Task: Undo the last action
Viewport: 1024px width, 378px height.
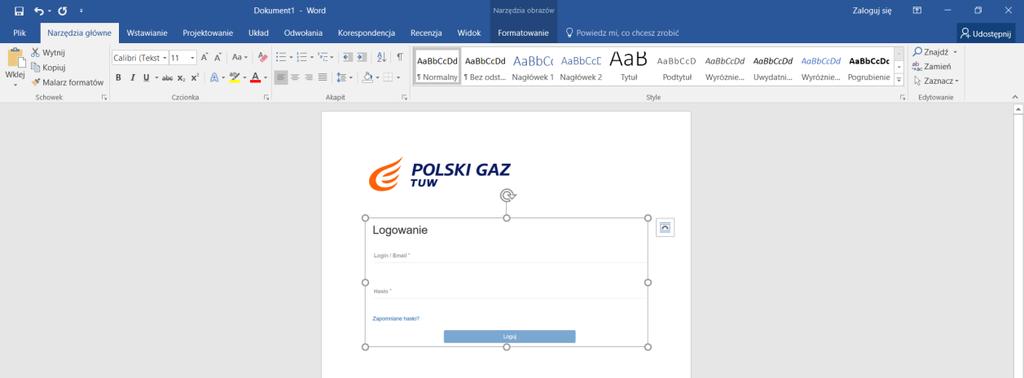Action: [x=39, y=11]
